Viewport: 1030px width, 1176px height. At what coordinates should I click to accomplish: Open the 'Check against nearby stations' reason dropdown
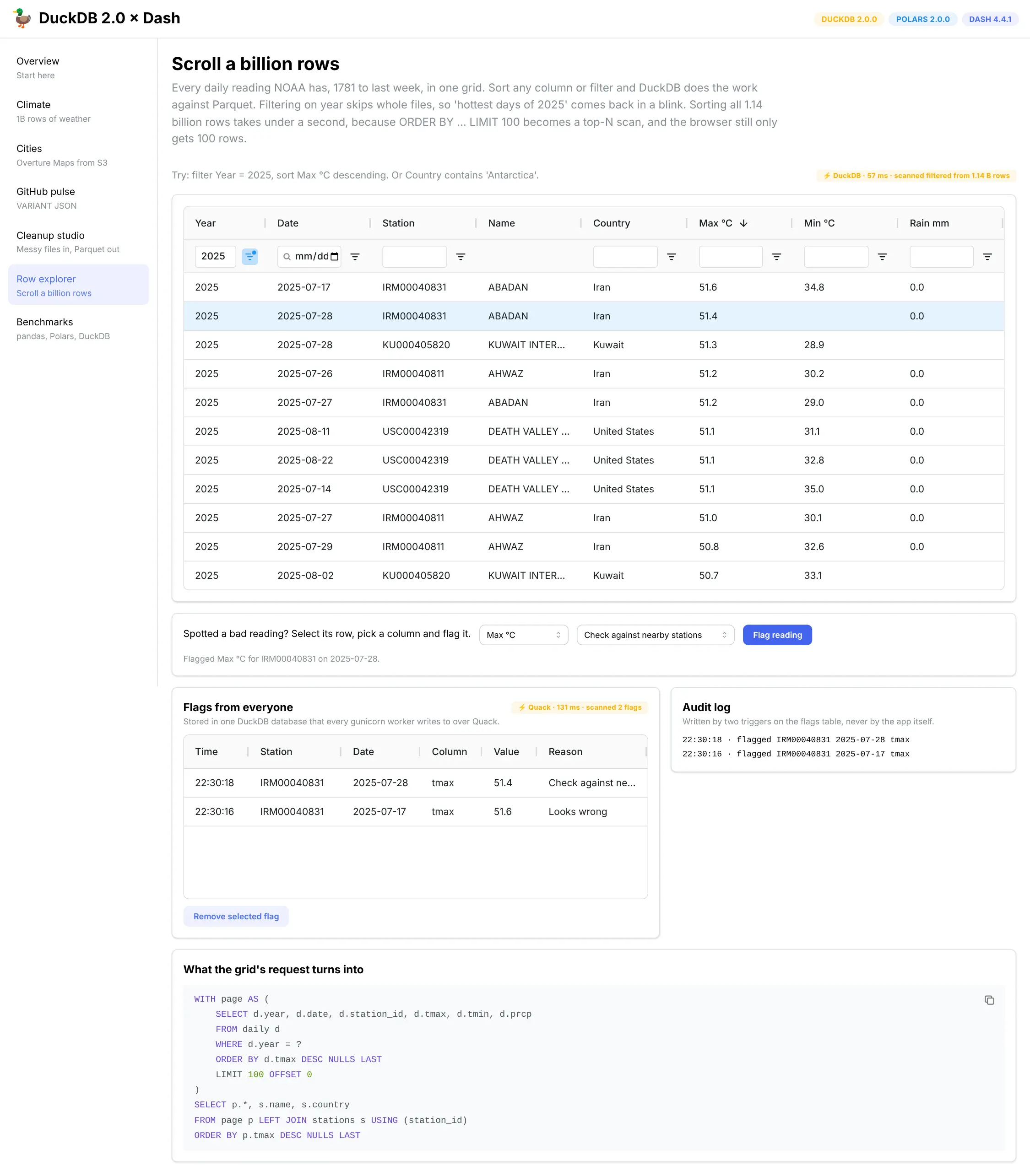655,635
